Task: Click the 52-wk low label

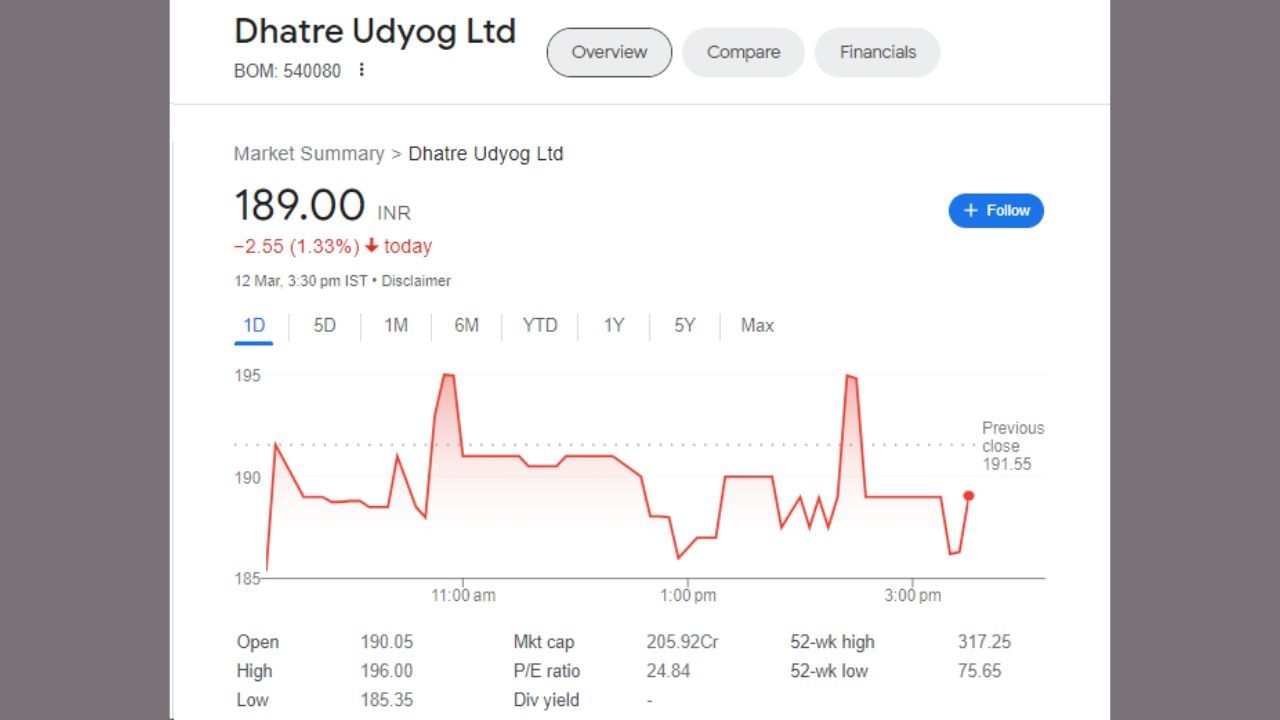Action: click(x=829, y=671)
